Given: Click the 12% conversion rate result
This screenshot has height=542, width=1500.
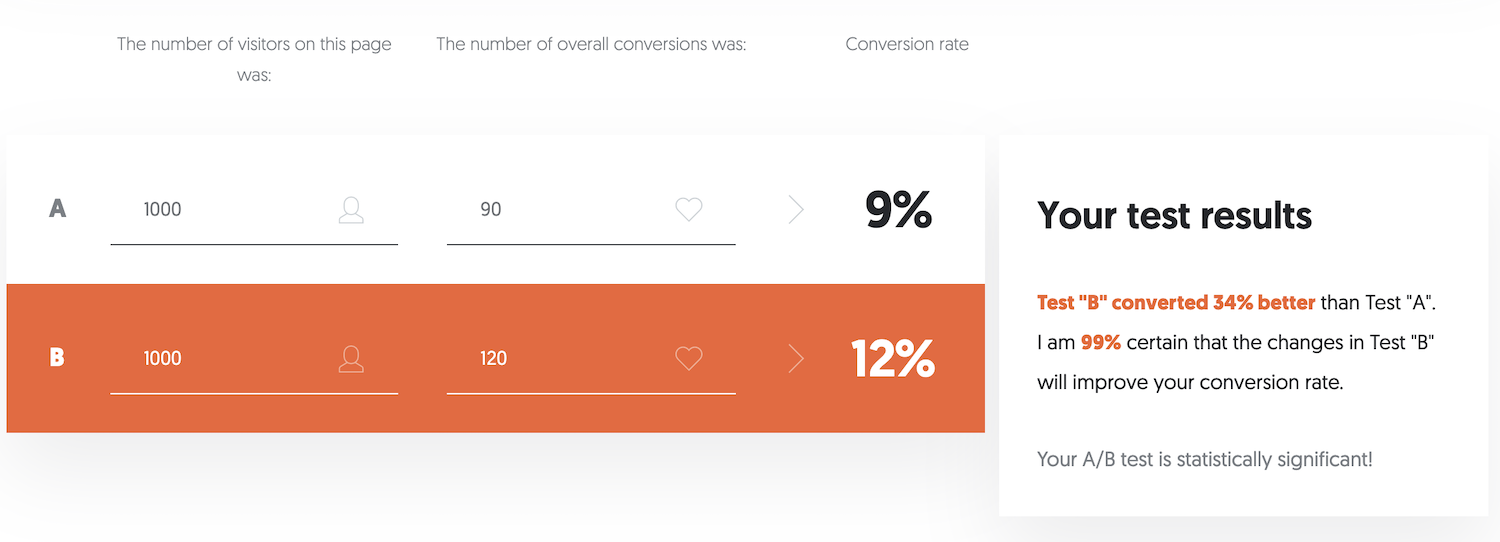Looking at the screenshot, I should 892,359.
